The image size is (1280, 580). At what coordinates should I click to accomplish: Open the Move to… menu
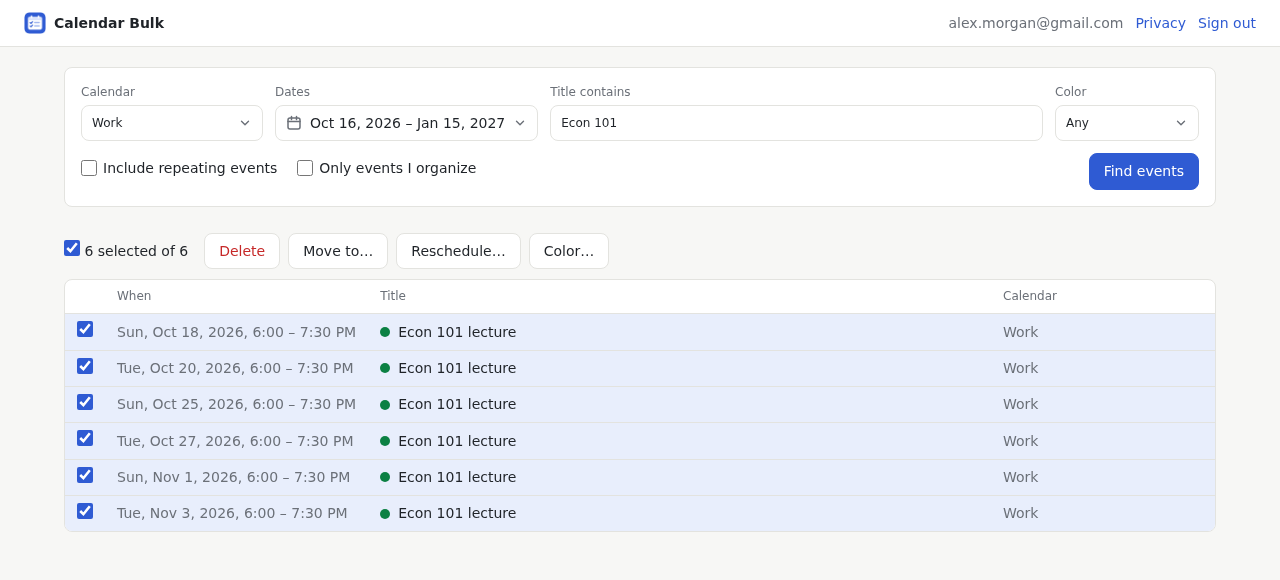coord(338,251)
